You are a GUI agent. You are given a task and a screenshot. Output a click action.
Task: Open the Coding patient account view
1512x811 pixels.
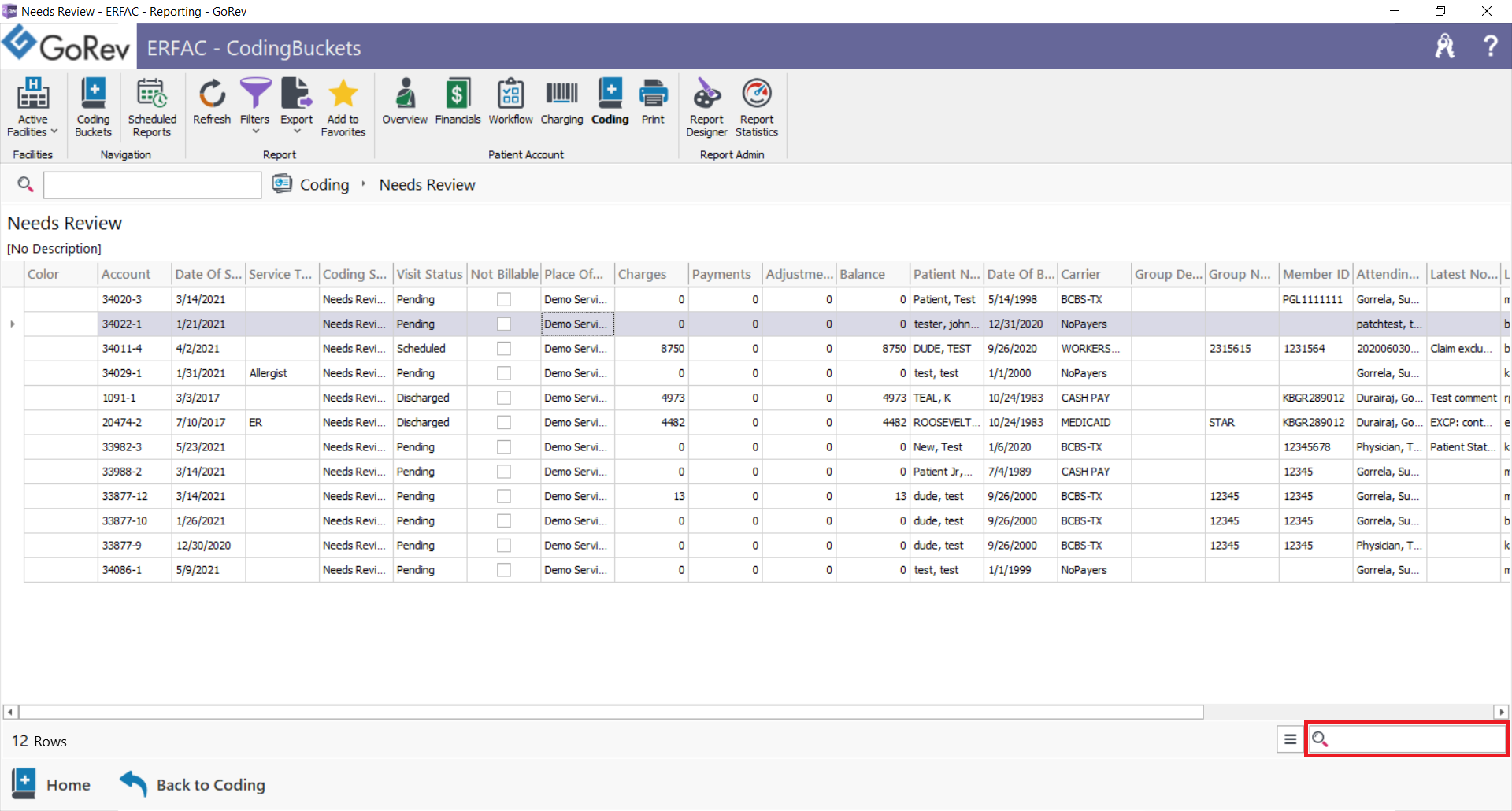click(610, 102)
